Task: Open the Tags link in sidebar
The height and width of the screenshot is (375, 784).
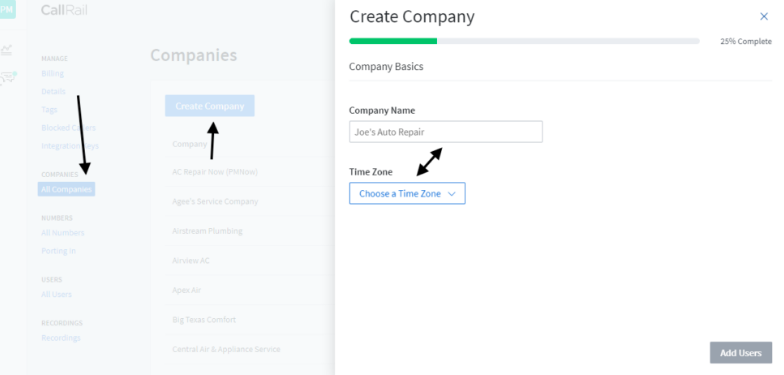Action: 49,110
